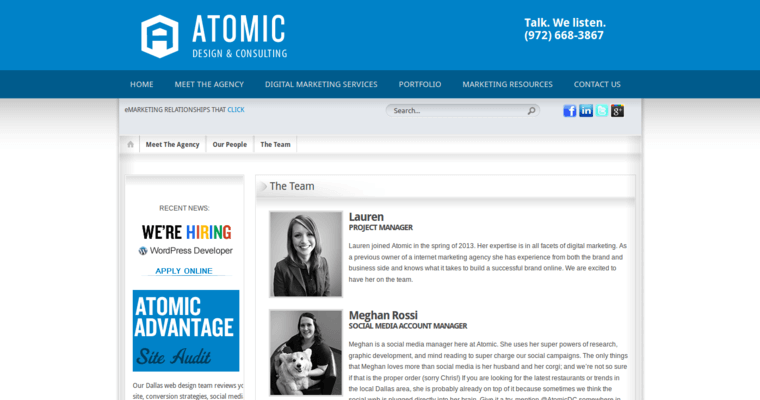Open the Facebook social icon
This screenshot has height=400, width=760.
pos(570,111)
